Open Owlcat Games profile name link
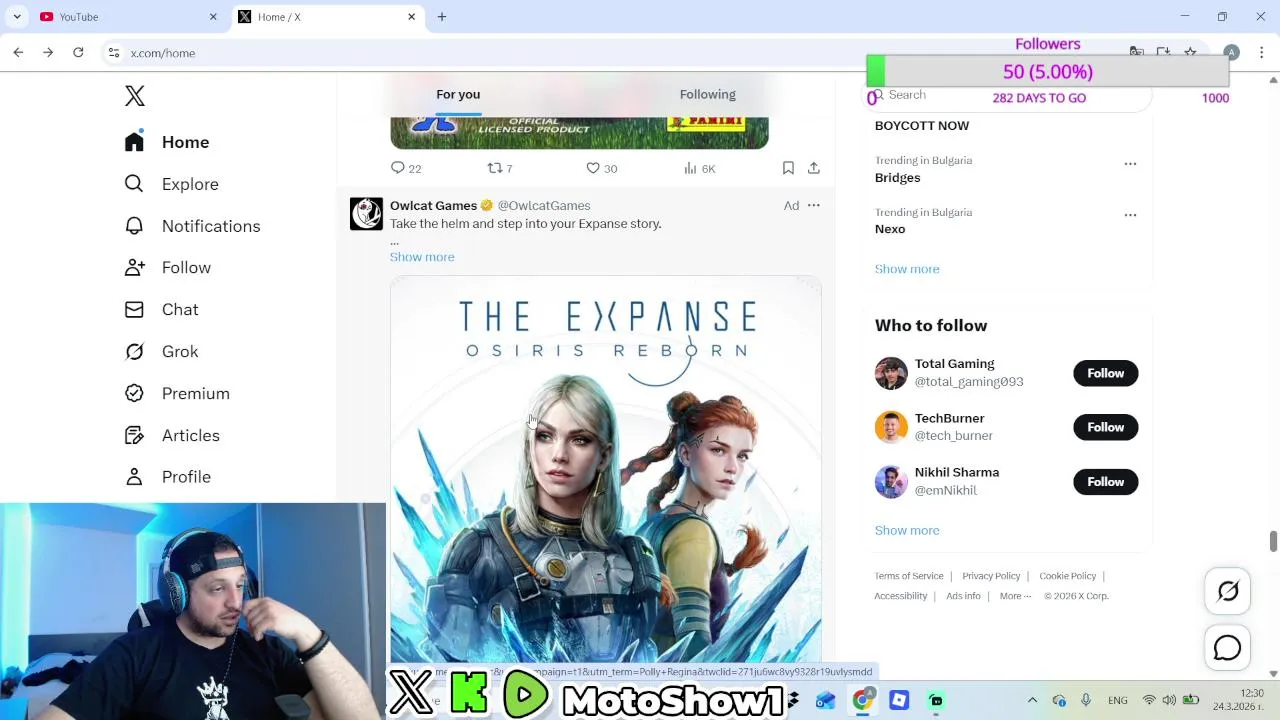The image size is (1280, 720). coord(433,206)
